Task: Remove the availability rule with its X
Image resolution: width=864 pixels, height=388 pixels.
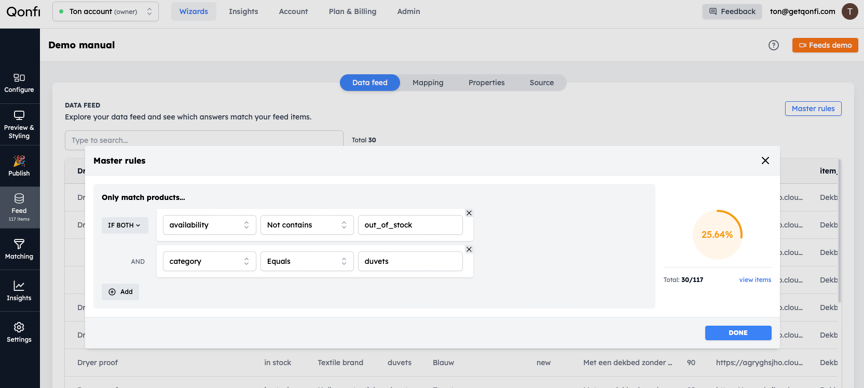Action: (469, 213)
